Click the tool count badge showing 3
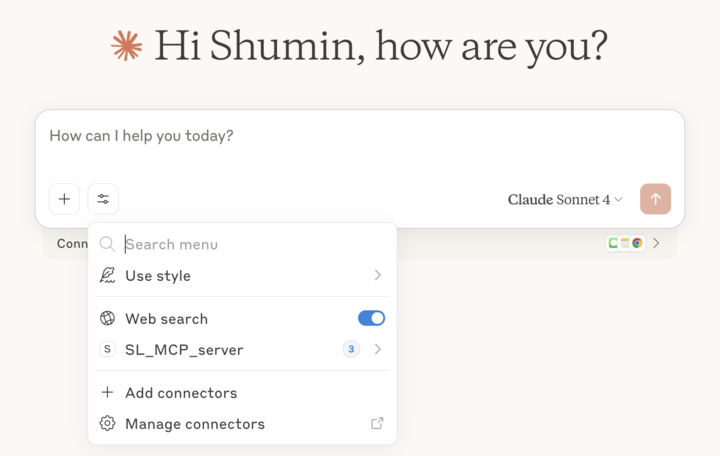Screen dimensions: 720x456 click(351, 349)
